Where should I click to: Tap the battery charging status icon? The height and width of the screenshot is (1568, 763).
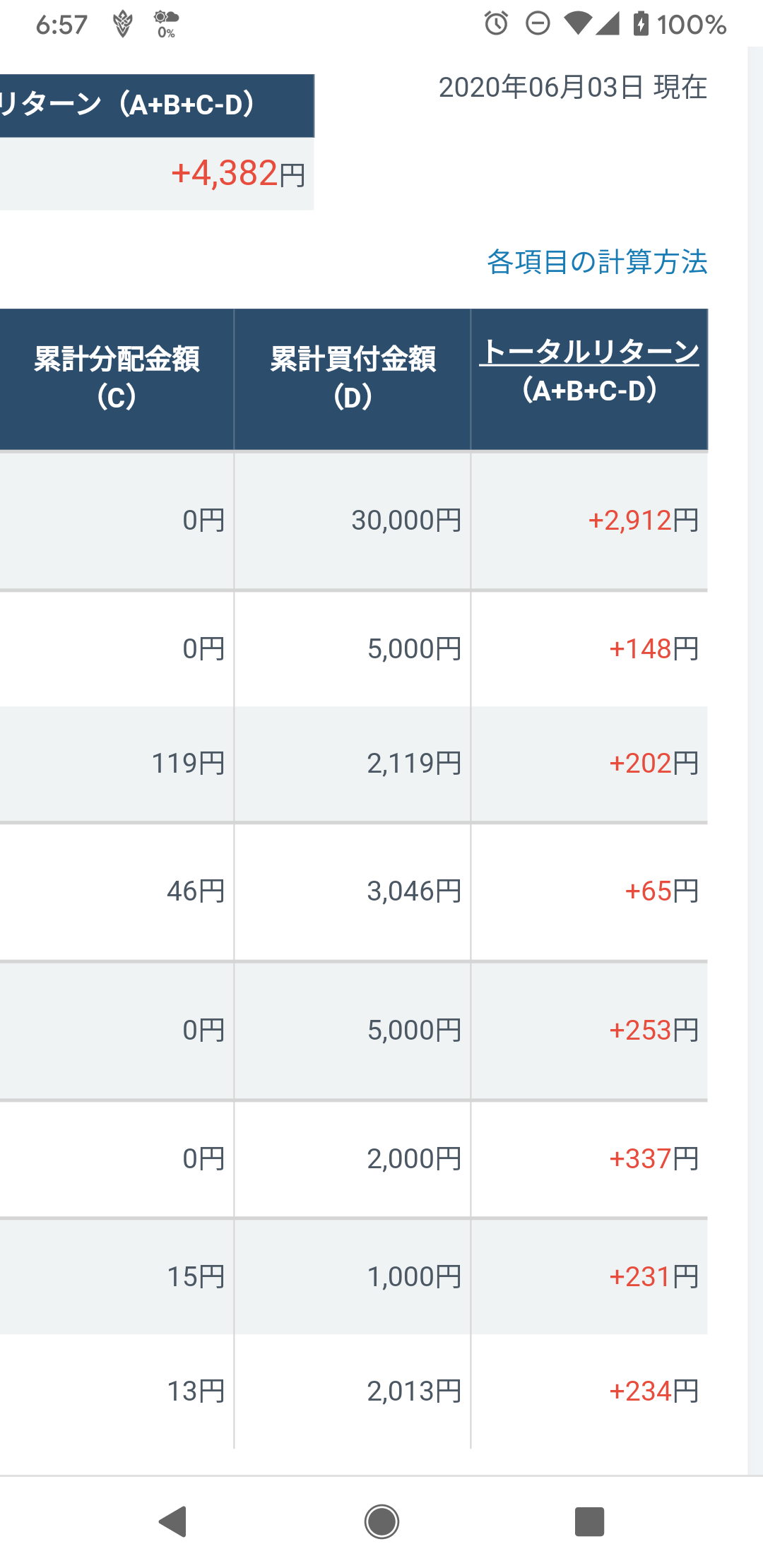pos(641,24)
